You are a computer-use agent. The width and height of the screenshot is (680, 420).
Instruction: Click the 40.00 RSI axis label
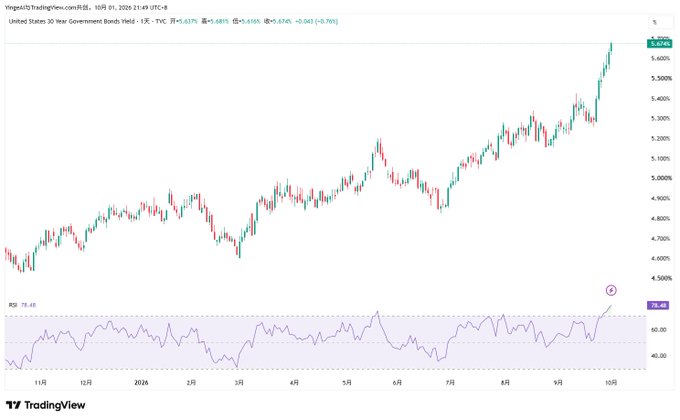click(x=659, y=356)
